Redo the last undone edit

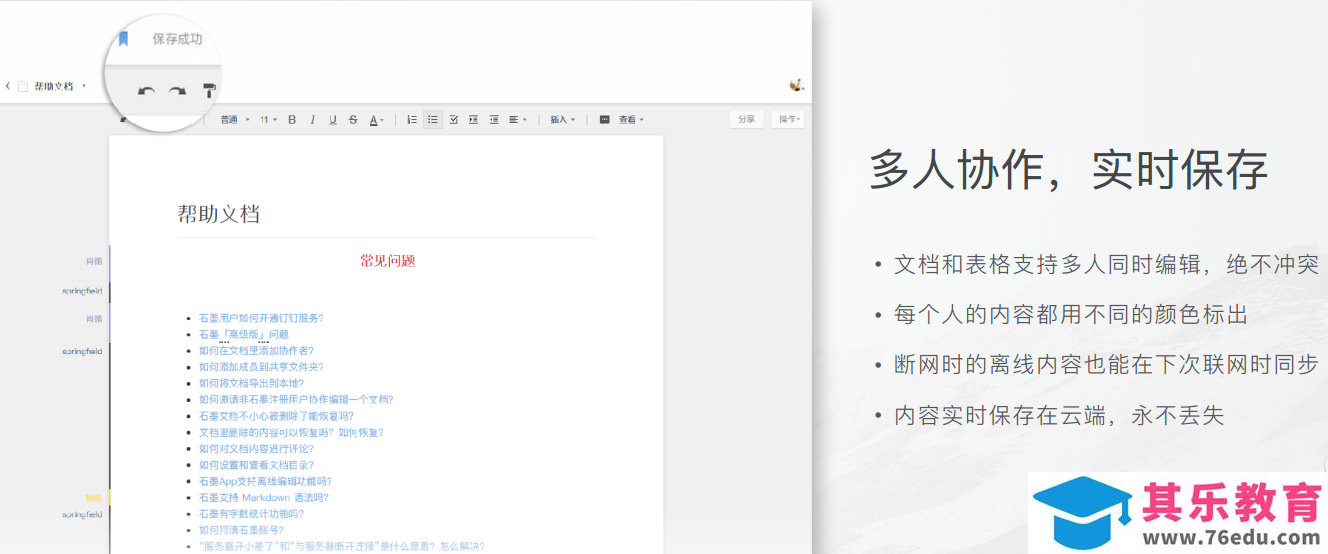177,92
